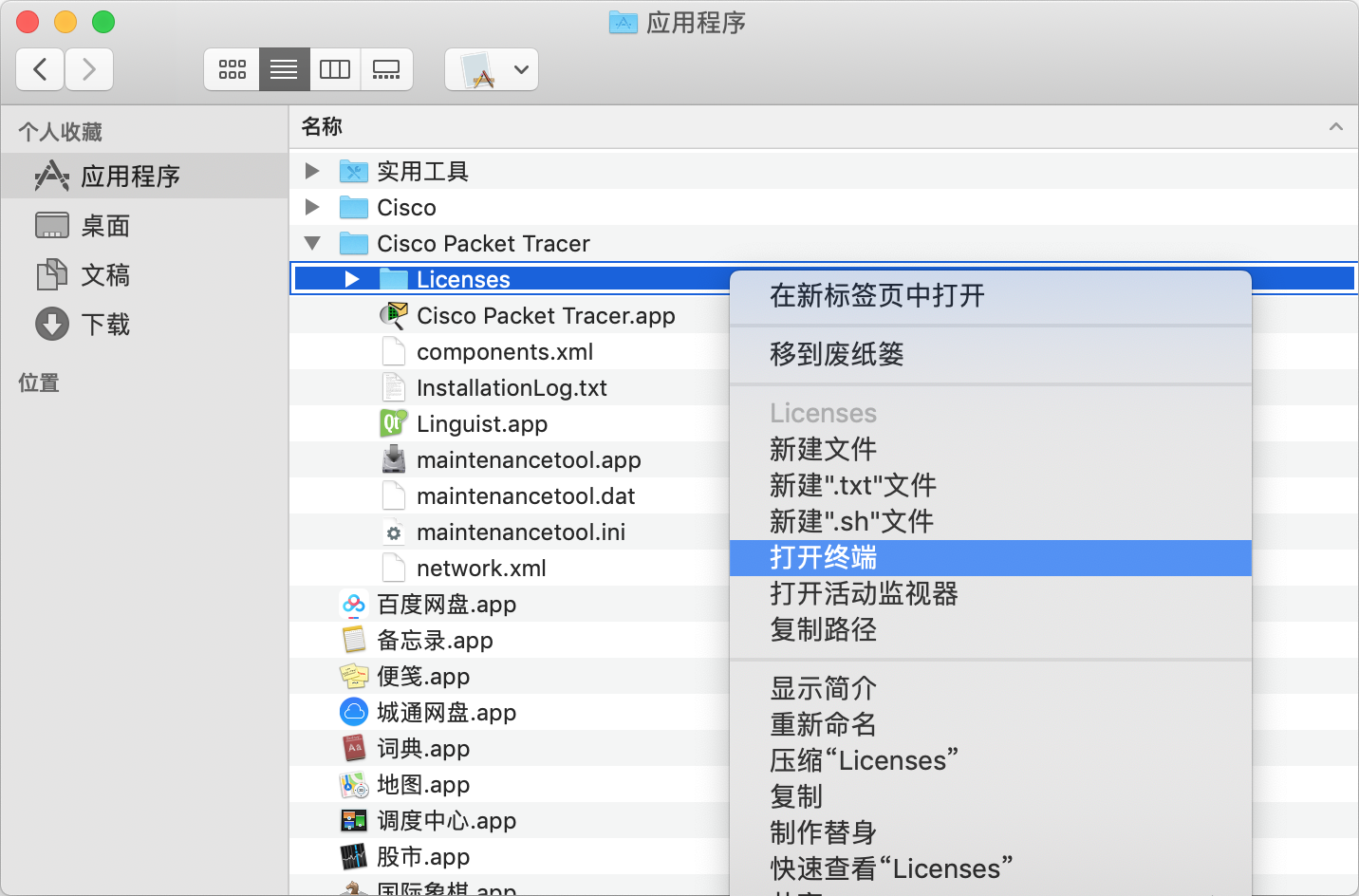Select the 百度网盘.app icon
Viewport: 1359px width, 896px height.
354,604
